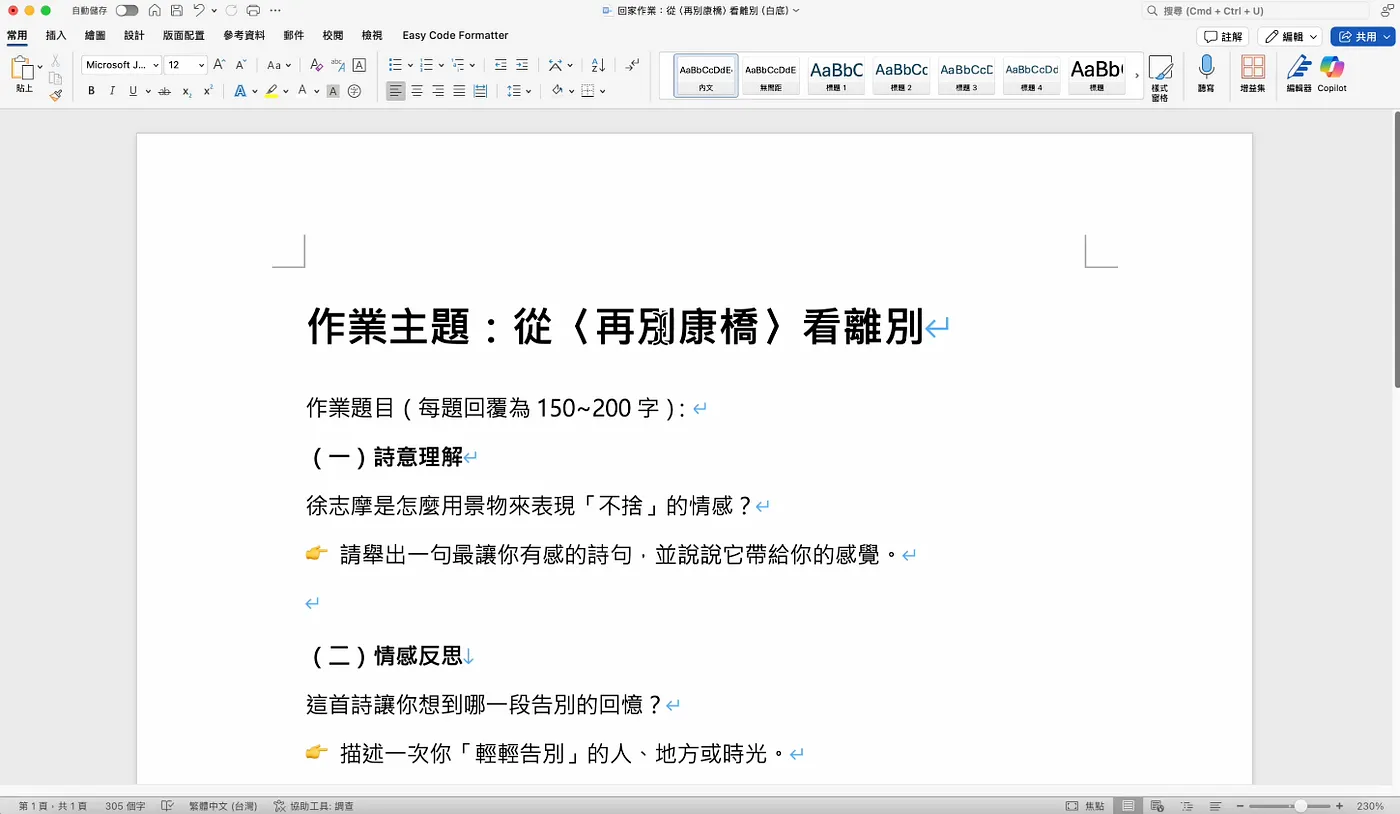Viewport: 1400px width, 814px height.
Task: Toggle Bold formatting button
Action: [x=91, y=91]
